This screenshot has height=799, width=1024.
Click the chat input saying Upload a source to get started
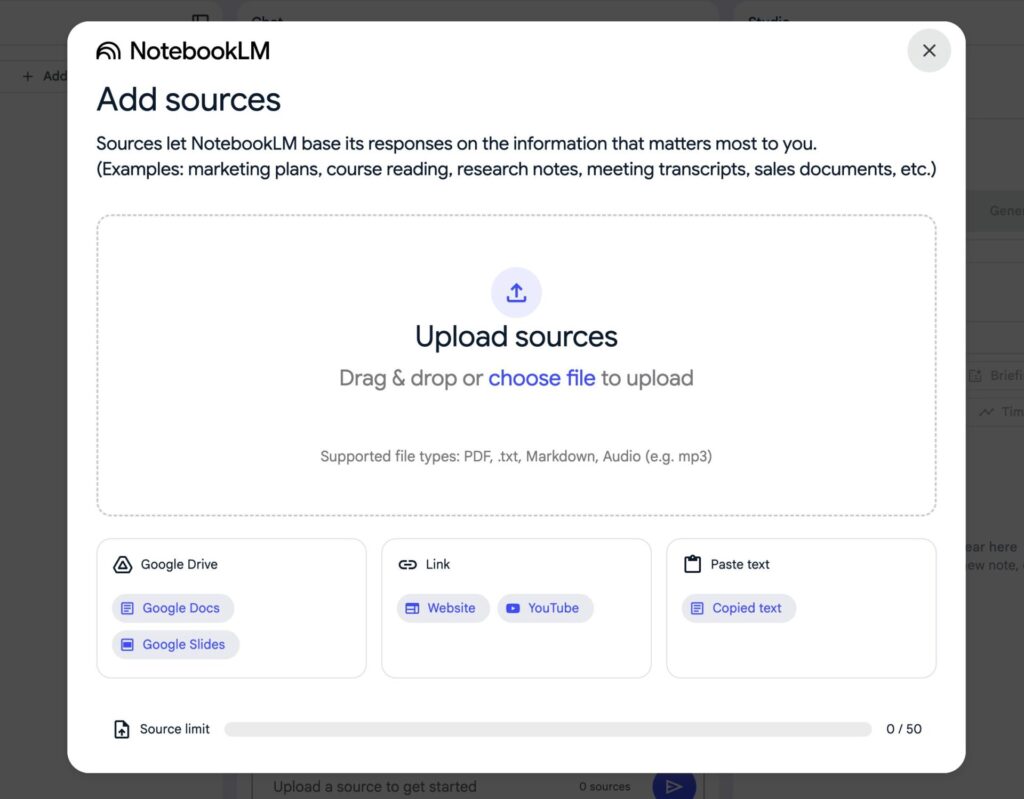tap(400, 787)
